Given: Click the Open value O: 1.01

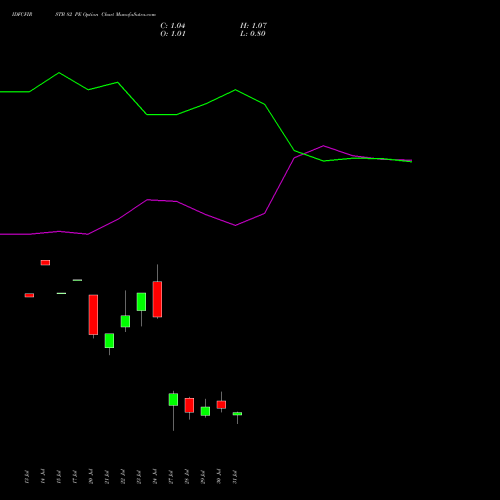Looking at the screenshot, I should point(173,34).
